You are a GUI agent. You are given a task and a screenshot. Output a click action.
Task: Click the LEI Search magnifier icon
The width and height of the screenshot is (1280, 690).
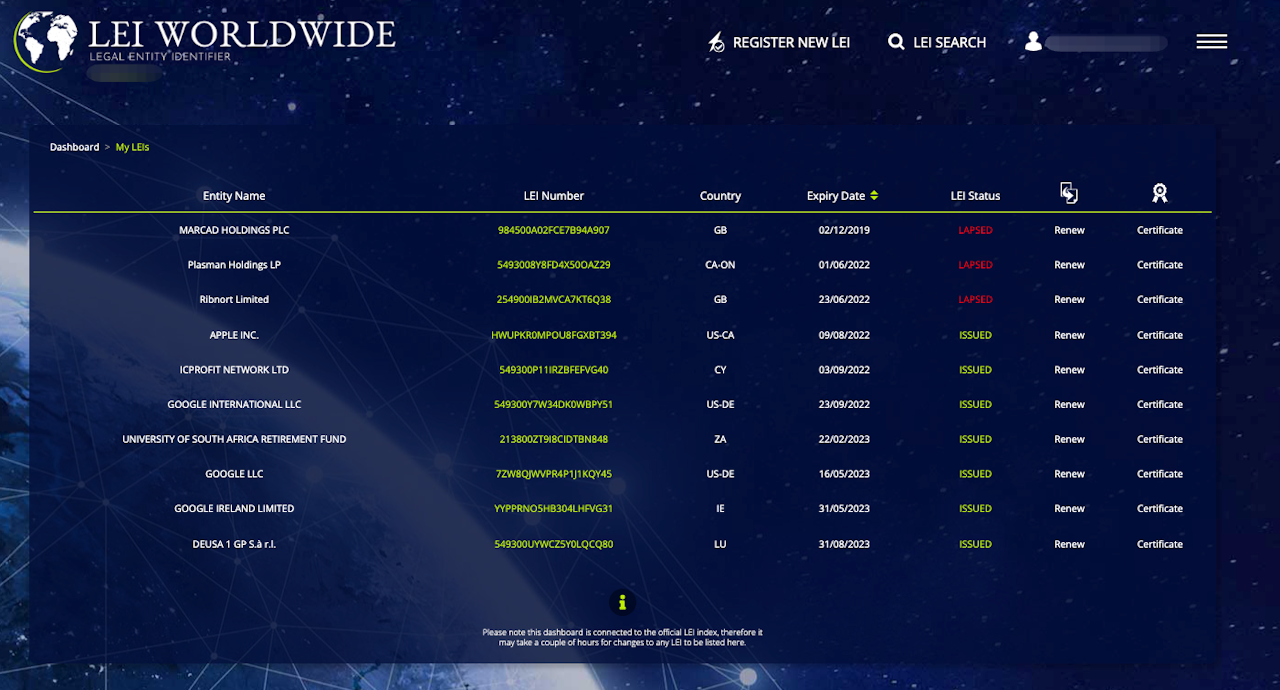pyautogui.click(x=896, y=42)
